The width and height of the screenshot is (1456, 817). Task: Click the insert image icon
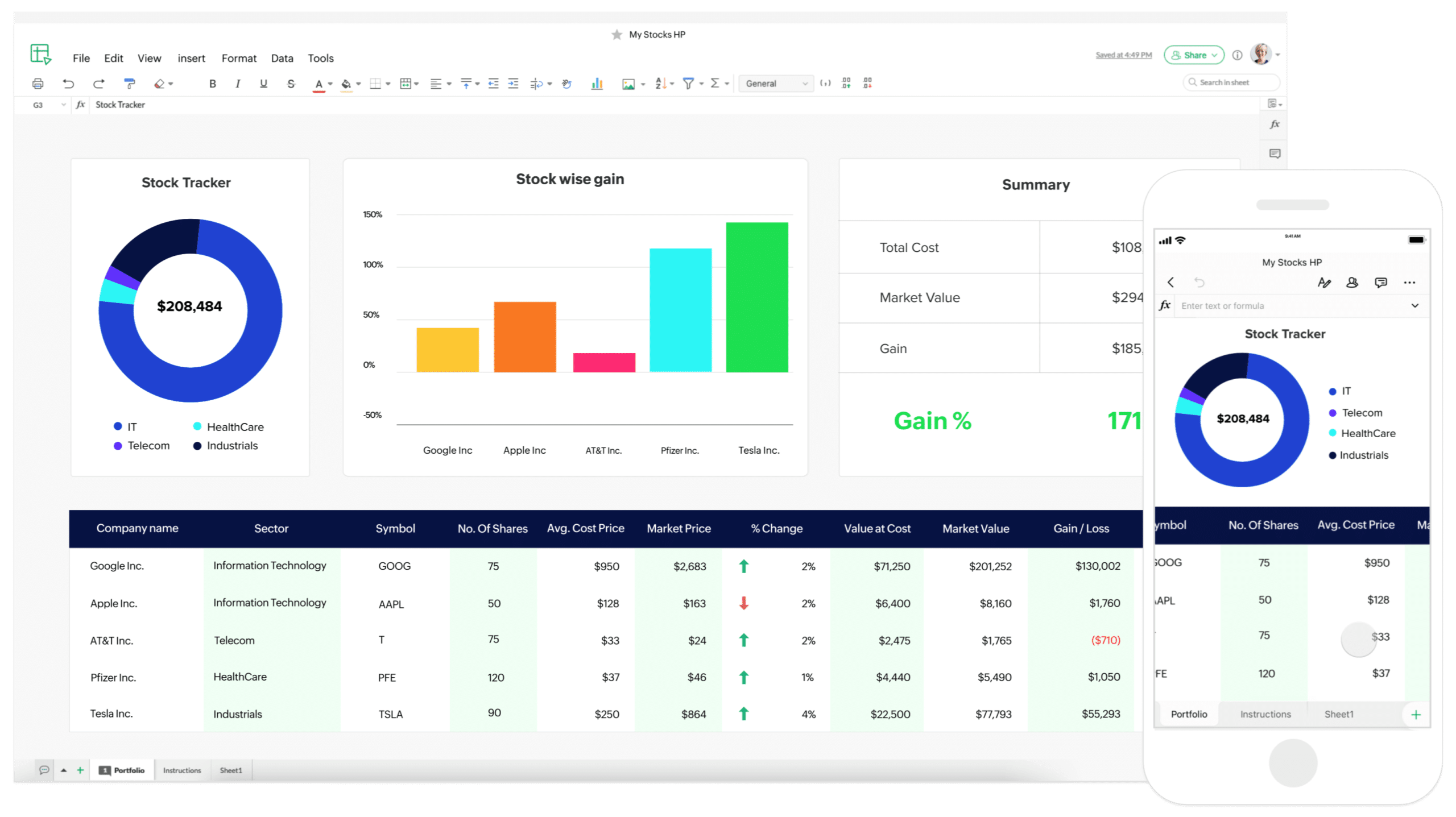(628, 84)
